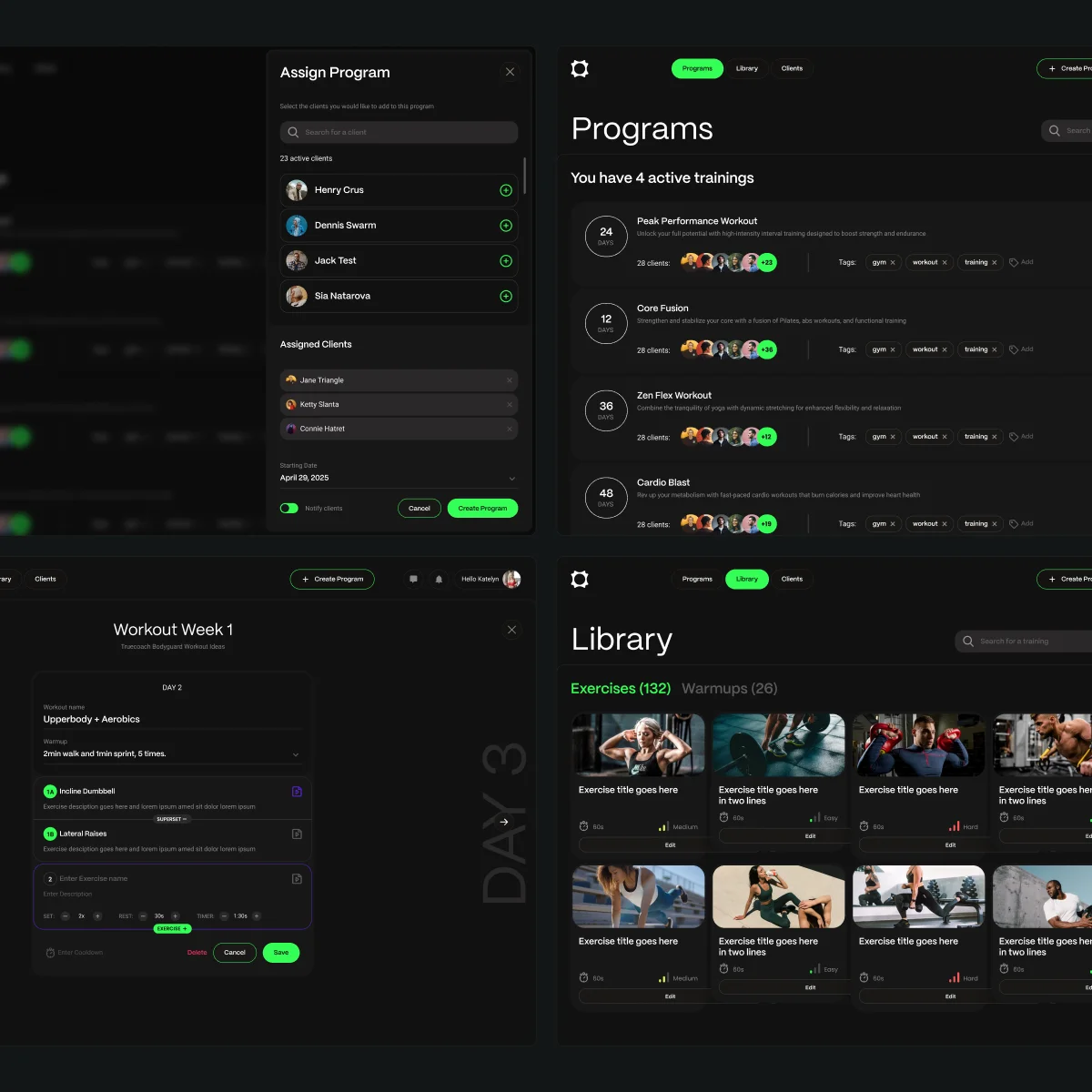Add Sia Natarova with the plus icon
Image resolution: width=1092 pixels, height=1092 pixels.
point(506,297)
